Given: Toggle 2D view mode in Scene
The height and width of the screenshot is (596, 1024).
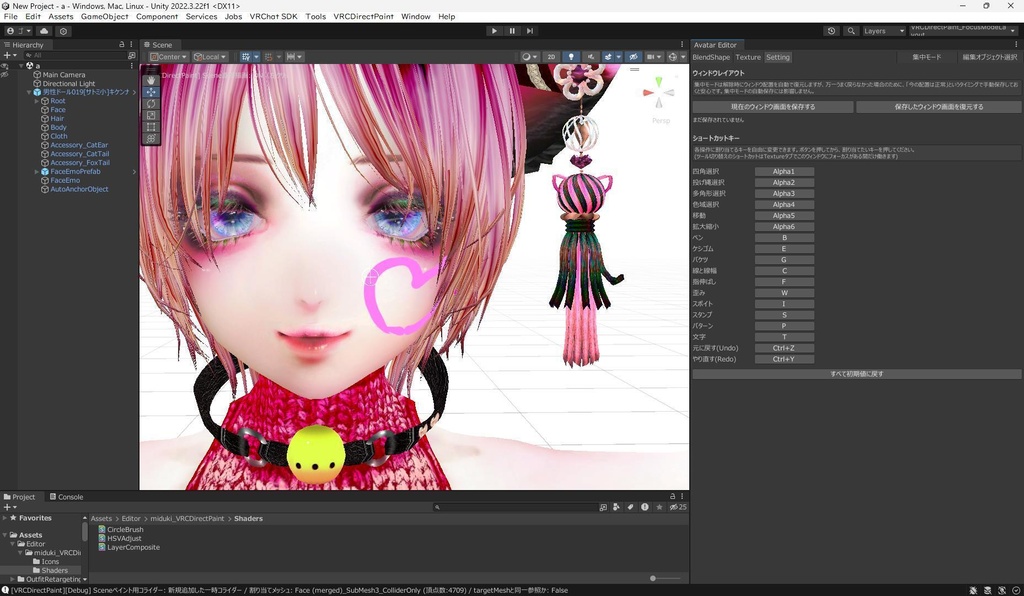Looking at the screenshot, I should [x=551, y=57].
